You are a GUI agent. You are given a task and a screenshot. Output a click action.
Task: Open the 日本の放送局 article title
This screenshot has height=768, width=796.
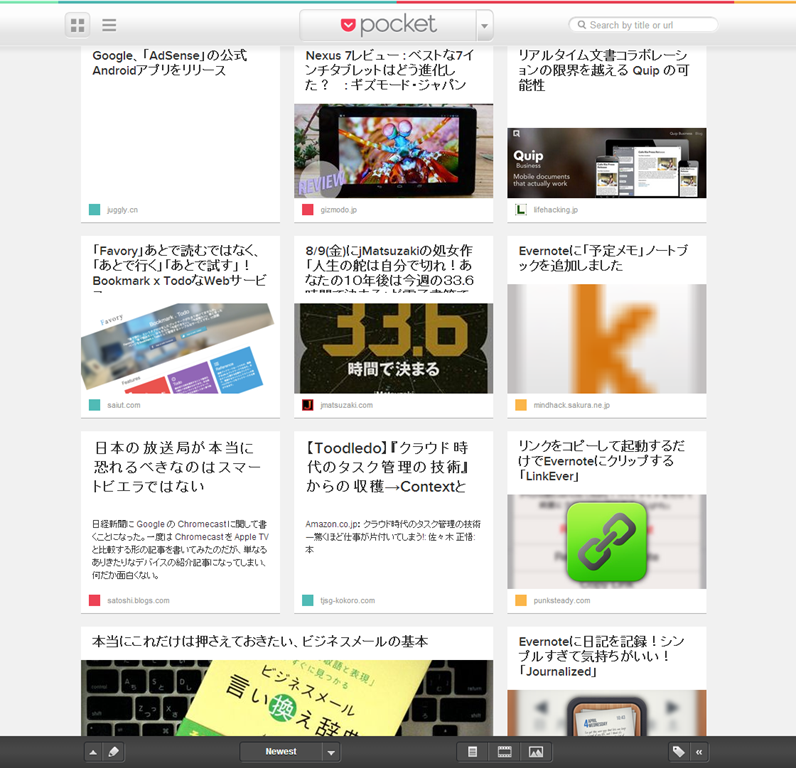click(177, 467)
